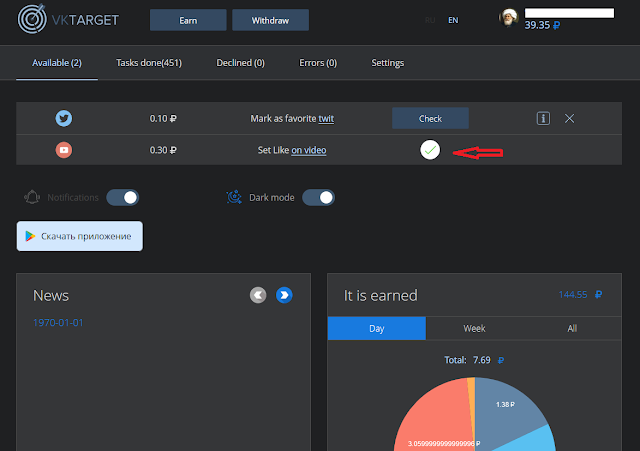The width and height of the screenshot is (640, 451).
Task: Click the Dark mode moon icon
Action: [234, 197]
